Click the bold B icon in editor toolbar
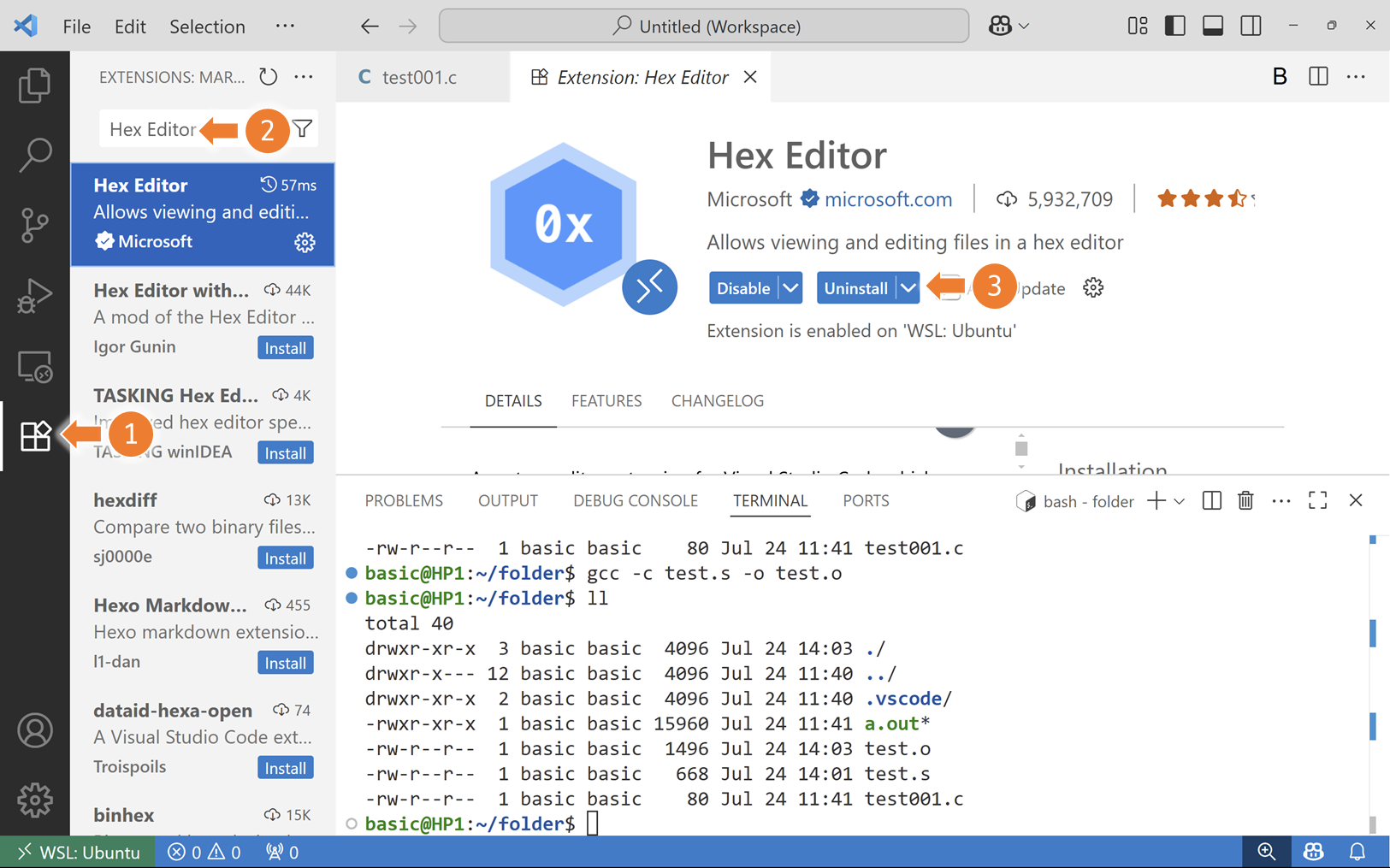Screen dimensions: 1390x868 1280,77
